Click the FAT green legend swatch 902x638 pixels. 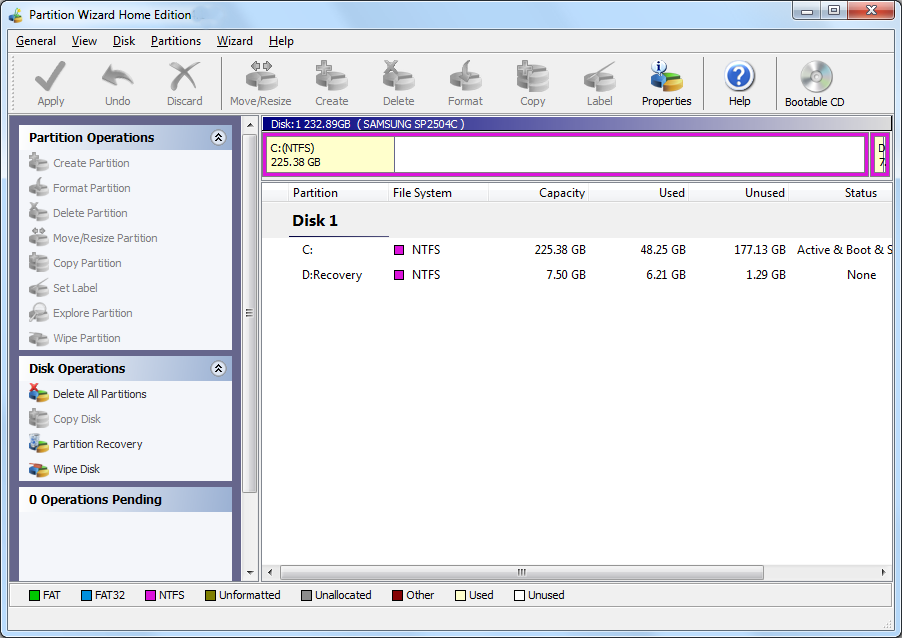pos(35,595)
